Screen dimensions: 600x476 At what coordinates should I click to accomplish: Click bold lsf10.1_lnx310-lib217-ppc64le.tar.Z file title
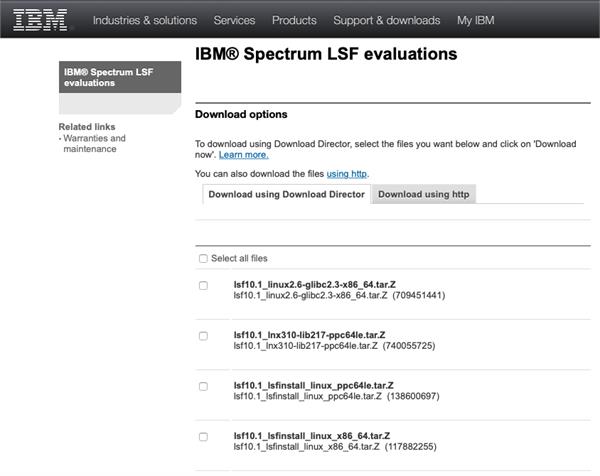309,335
